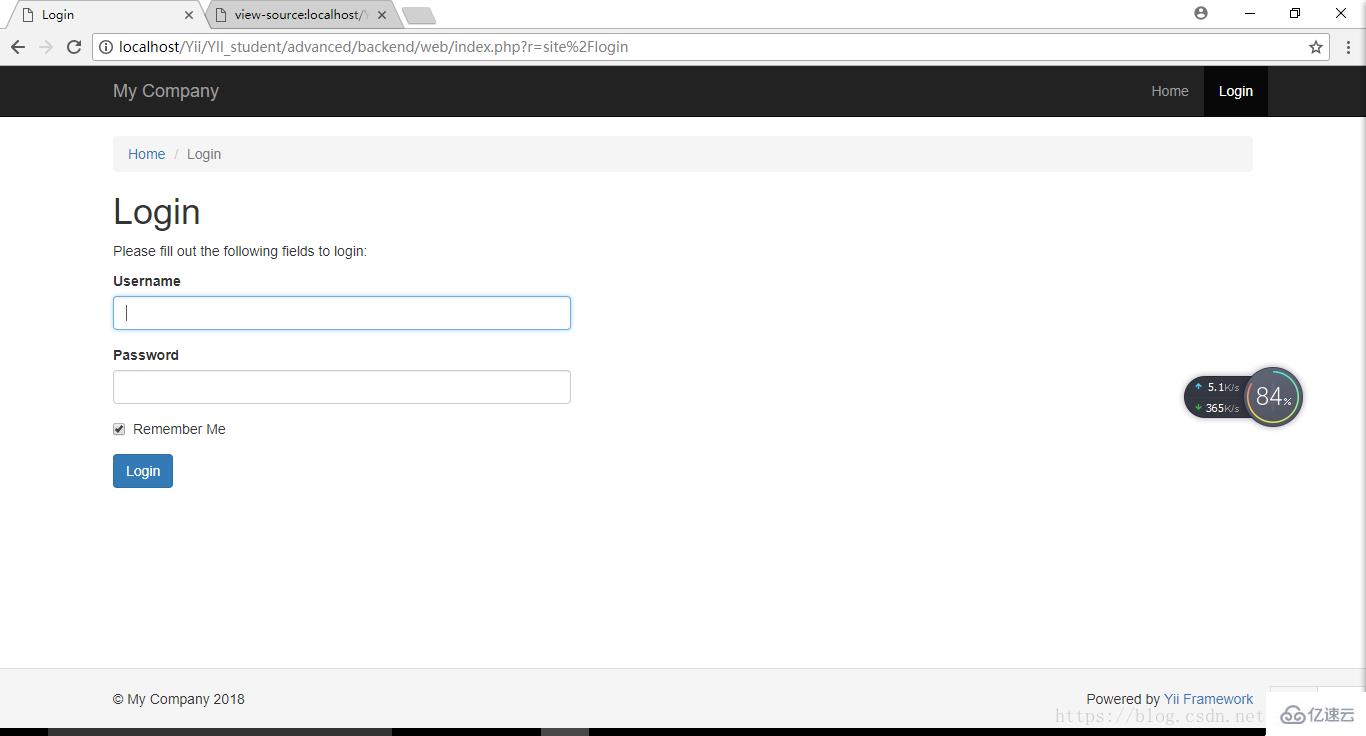Click the Password field label
This screenshot has height=736, width=1366.
coord(146,355)
